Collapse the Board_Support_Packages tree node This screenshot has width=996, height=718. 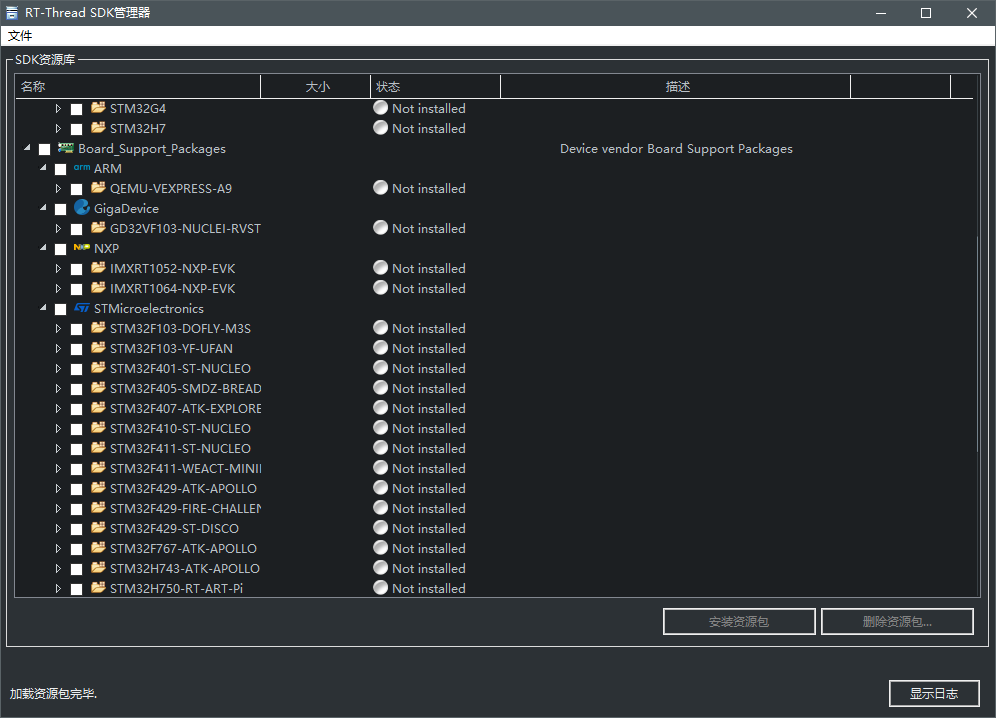point(27,148)
